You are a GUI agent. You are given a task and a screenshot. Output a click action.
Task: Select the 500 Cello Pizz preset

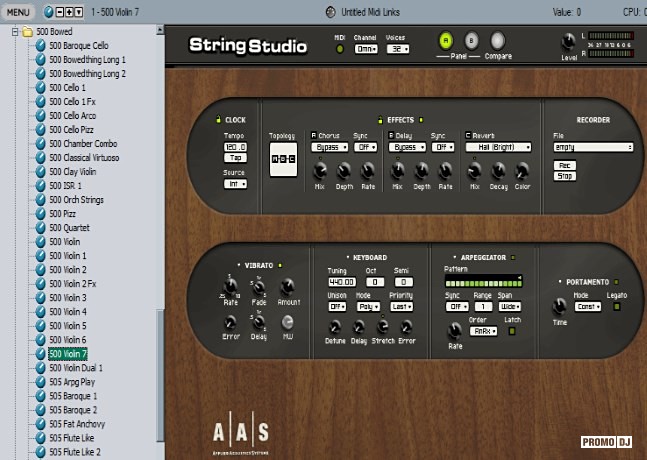(x=72, y=130)
